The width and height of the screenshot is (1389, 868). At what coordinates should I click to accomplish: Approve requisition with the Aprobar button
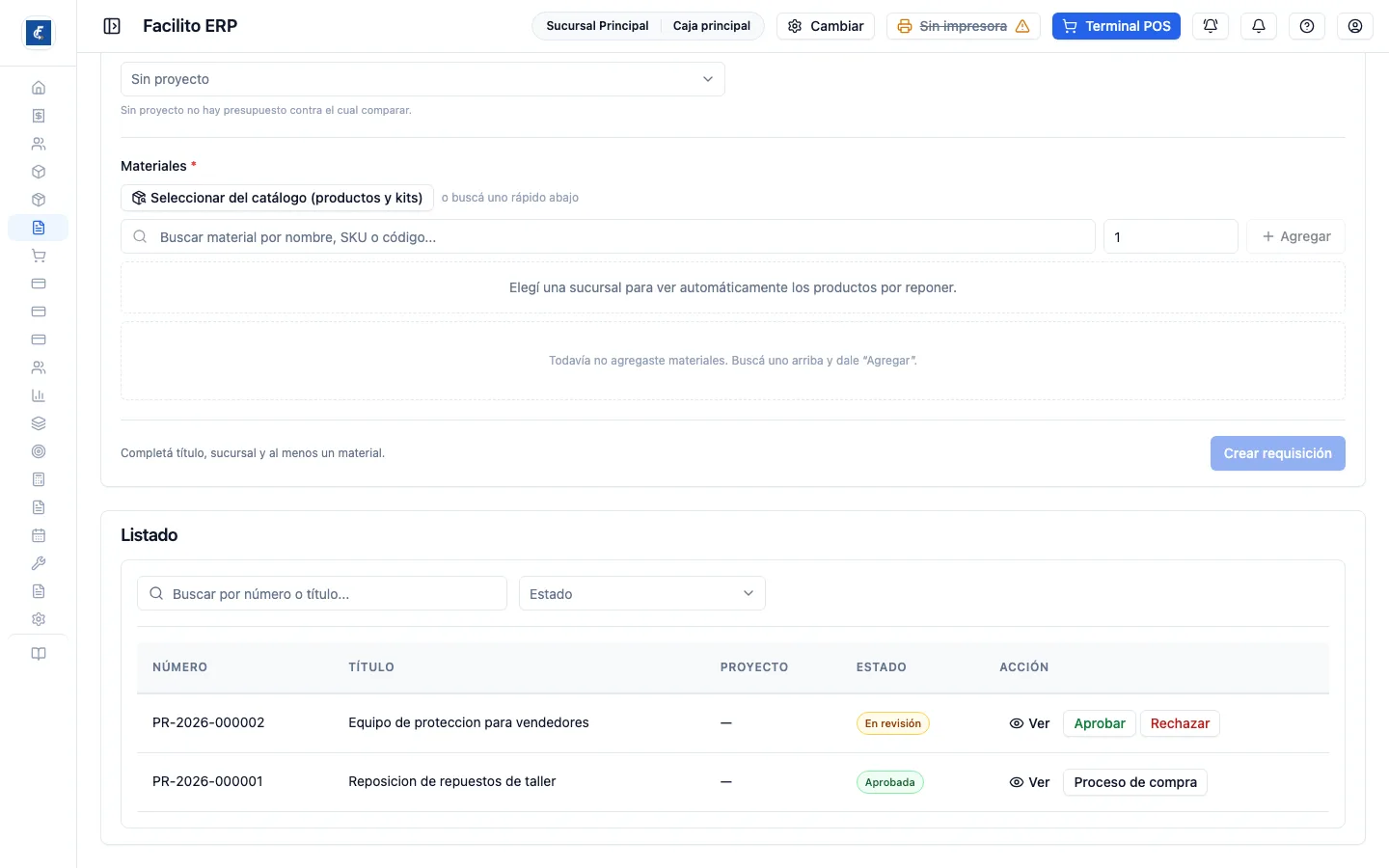(1100, 723)
